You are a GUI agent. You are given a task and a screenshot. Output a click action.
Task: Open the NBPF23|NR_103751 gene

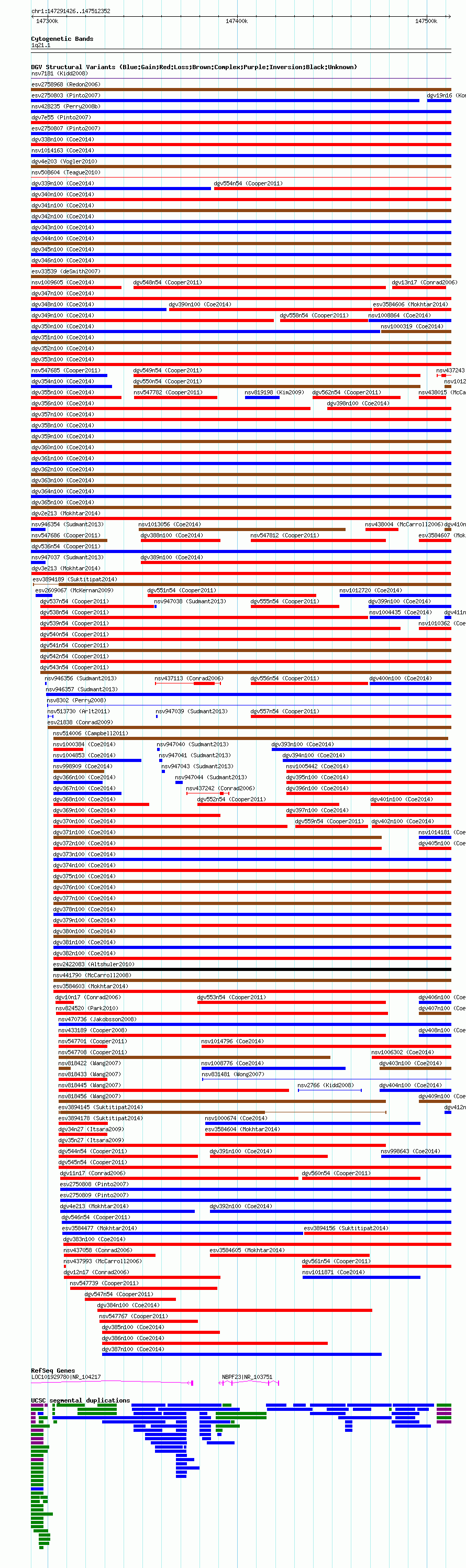248,1376
